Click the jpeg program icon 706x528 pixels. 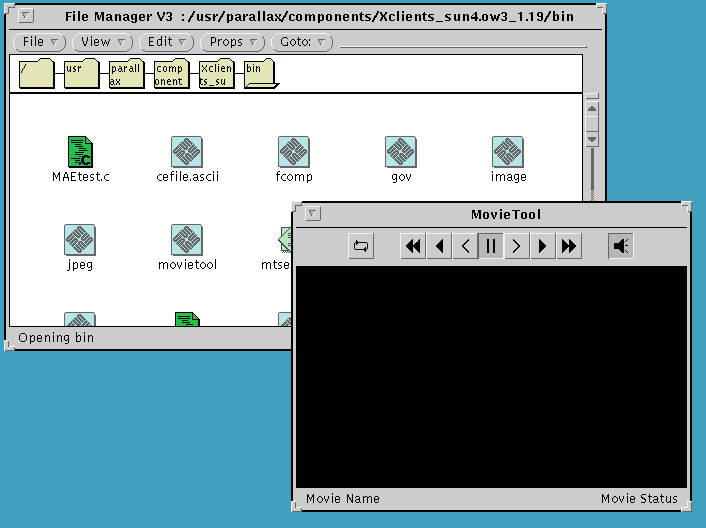[80, 240]
